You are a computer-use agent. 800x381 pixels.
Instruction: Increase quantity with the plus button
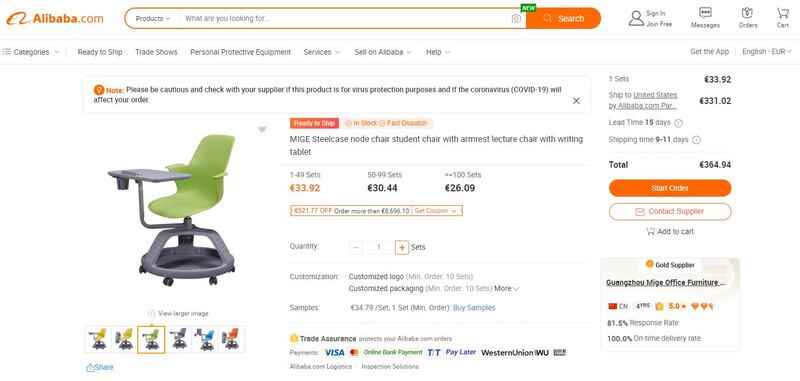[x=402, y=247]
